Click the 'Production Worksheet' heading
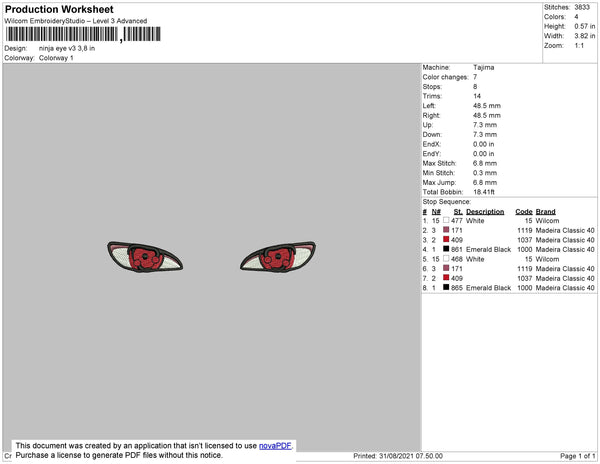The width and height of the screenshot is (600, 464). [59, 10]
